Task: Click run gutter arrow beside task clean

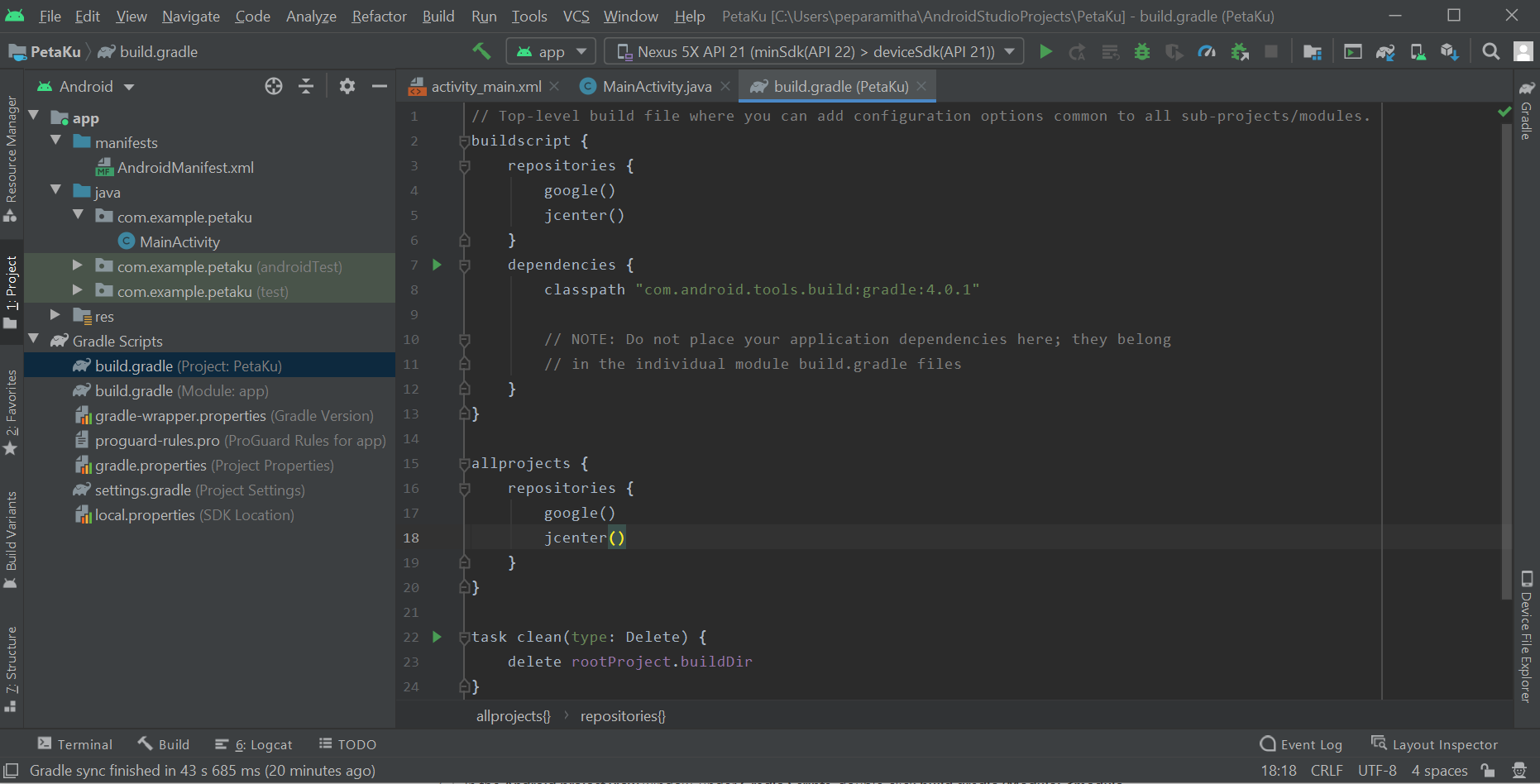Action: coord(437,637)
